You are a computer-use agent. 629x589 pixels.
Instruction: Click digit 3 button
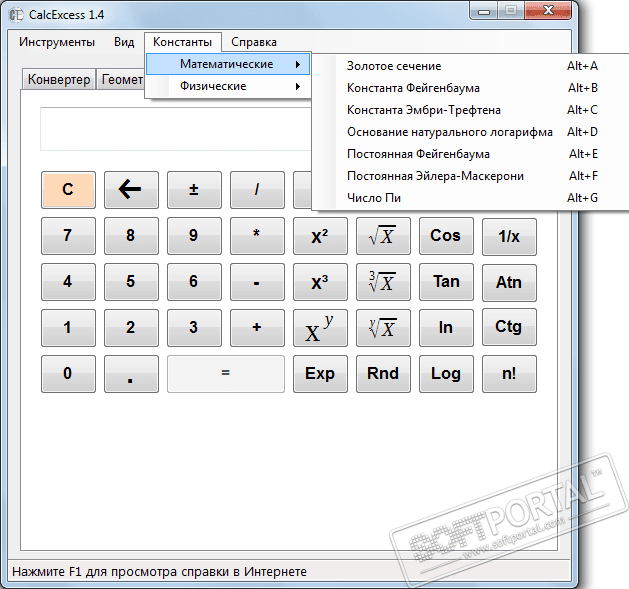(x=194, y=328)
